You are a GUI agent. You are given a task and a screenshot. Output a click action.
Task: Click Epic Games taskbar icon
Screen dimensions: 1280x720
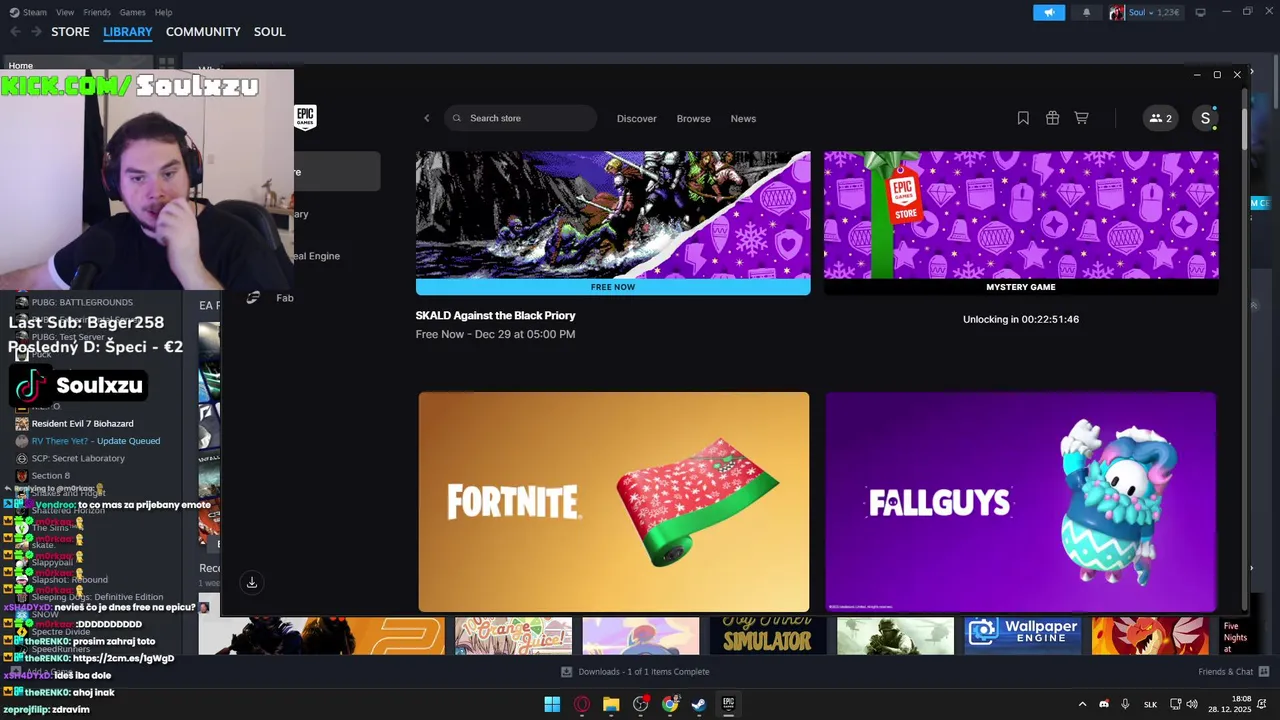pos(729,704)
